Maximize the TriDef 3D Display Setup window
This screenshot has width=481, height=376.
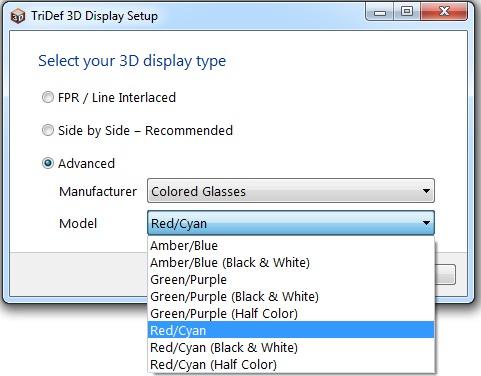pyautogui.click(x=407, y=12)
